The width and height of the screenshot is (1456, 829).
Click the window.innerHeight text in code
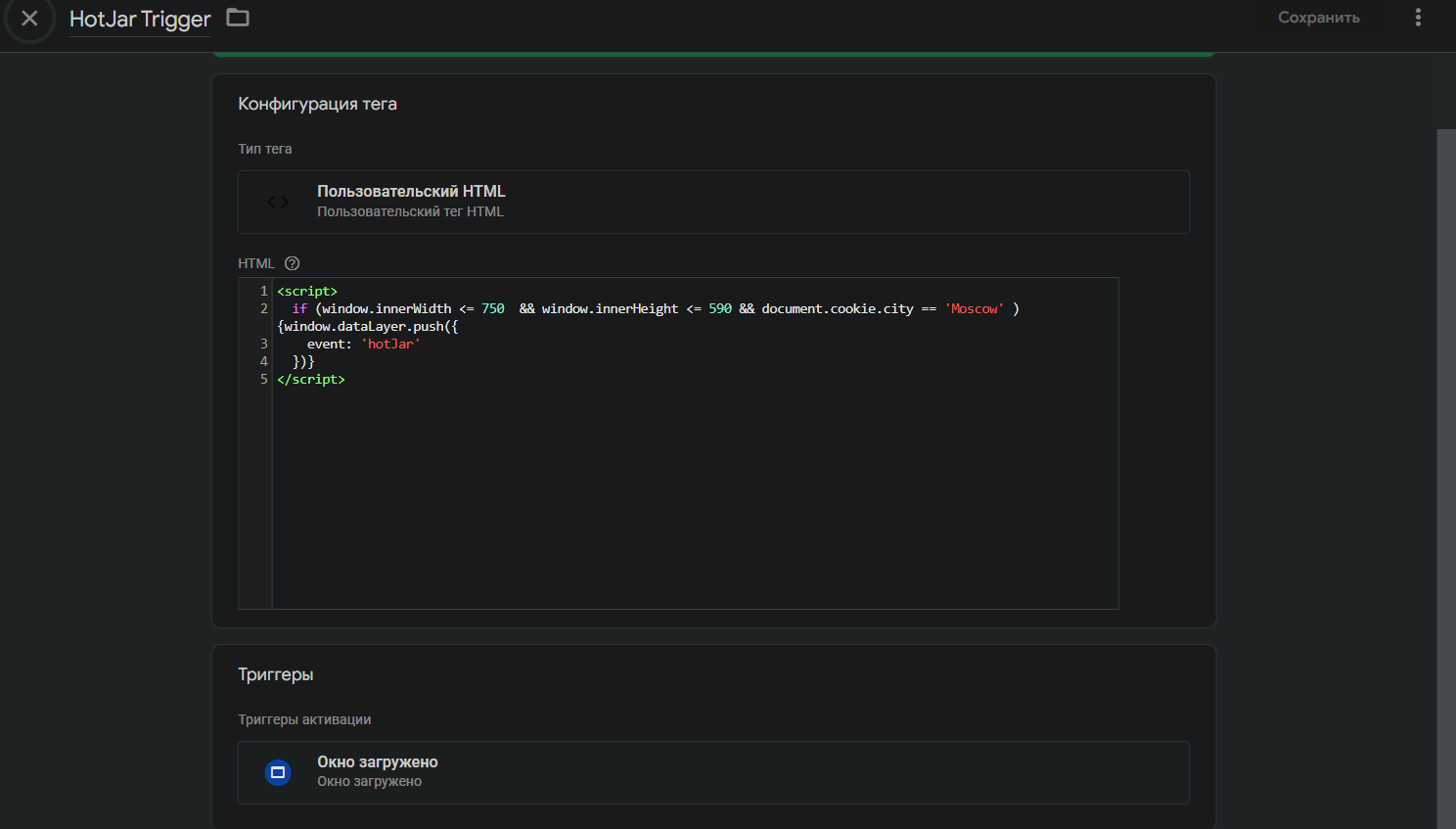610,308
